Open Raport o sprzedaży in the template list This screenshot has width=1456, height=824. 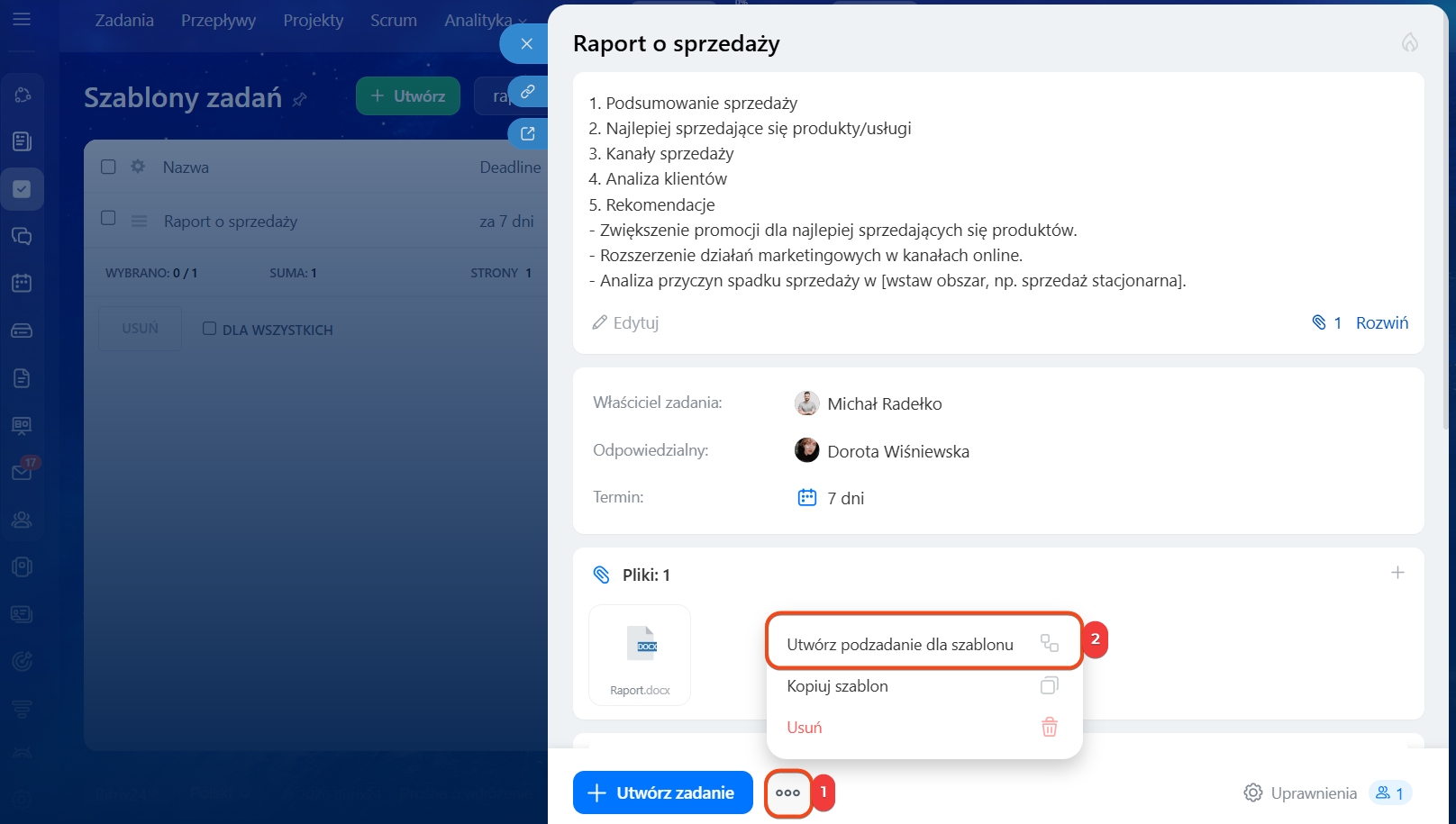[231, 222]
